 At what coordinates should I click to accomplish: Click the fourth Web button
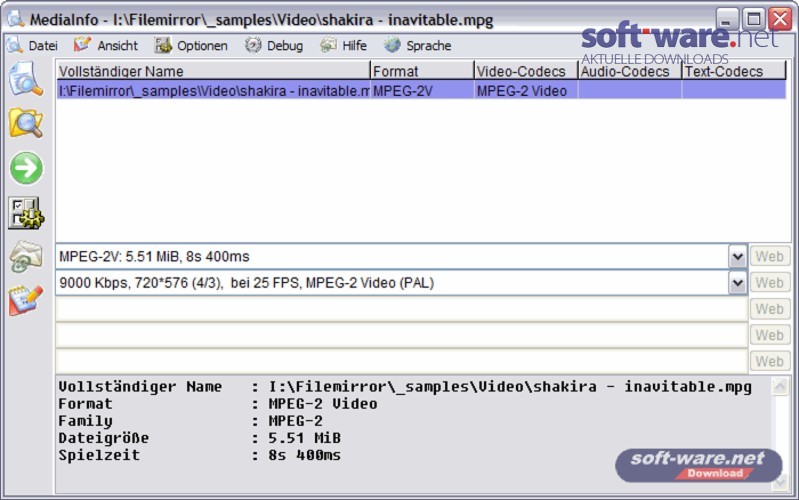[769, 335]
